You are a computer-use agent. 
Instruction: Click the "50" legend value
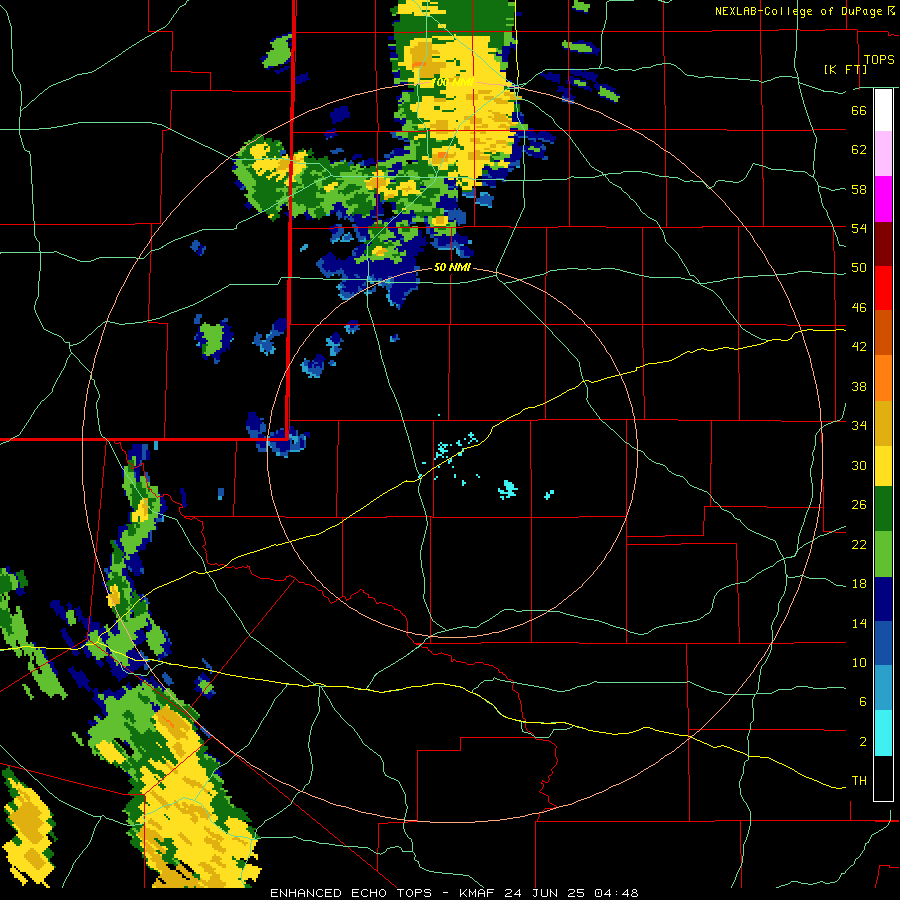[x=859, y=268]
